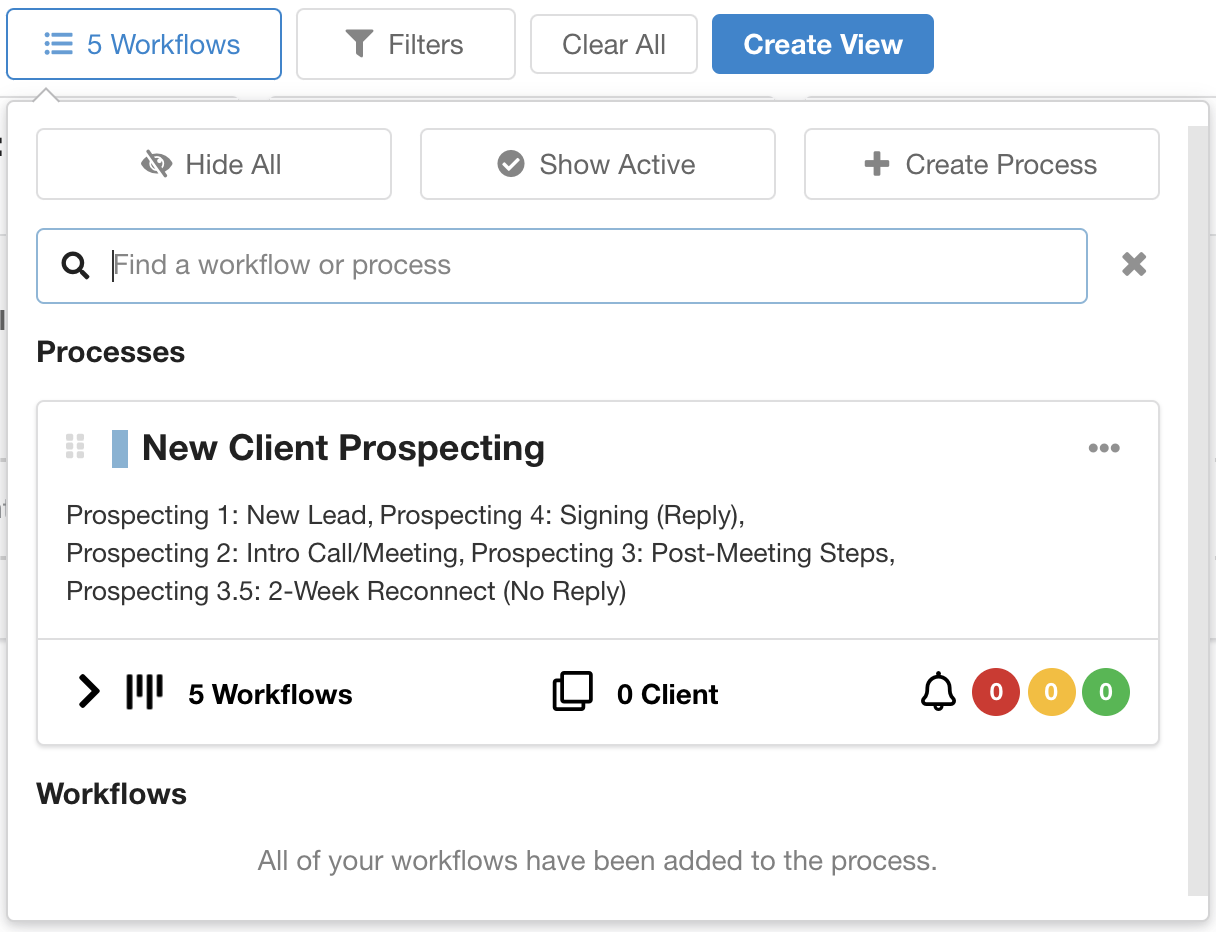
Task: Open the three-dot menu for New Client Prospecting
Action: point(1104,448)
